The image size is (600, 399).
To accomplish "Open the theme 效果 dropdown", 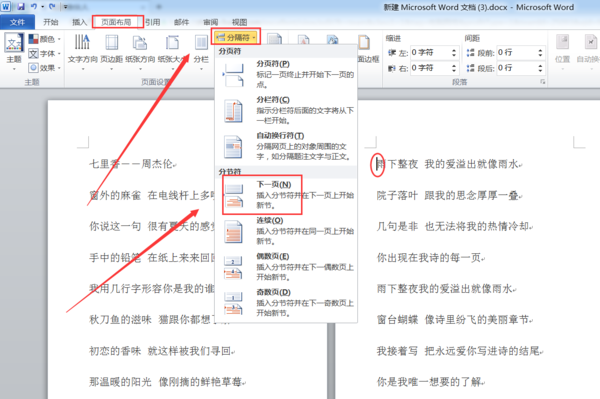I will click(45, 68).
